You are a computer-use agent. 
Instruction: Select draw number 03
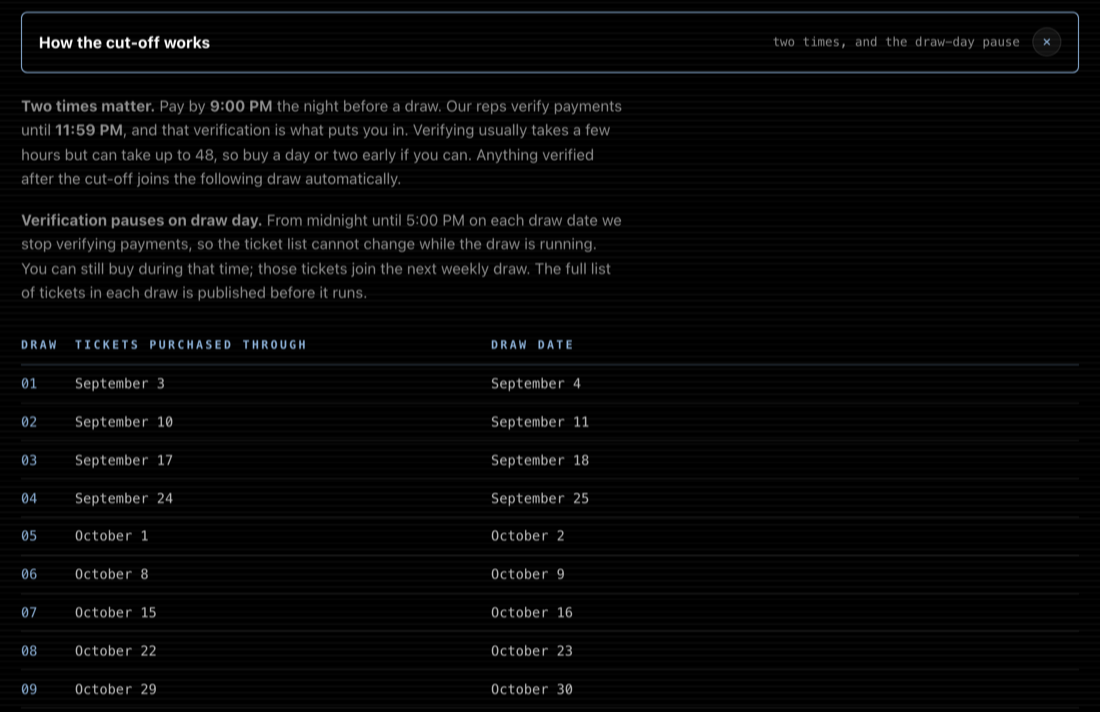tap(29, 460)
